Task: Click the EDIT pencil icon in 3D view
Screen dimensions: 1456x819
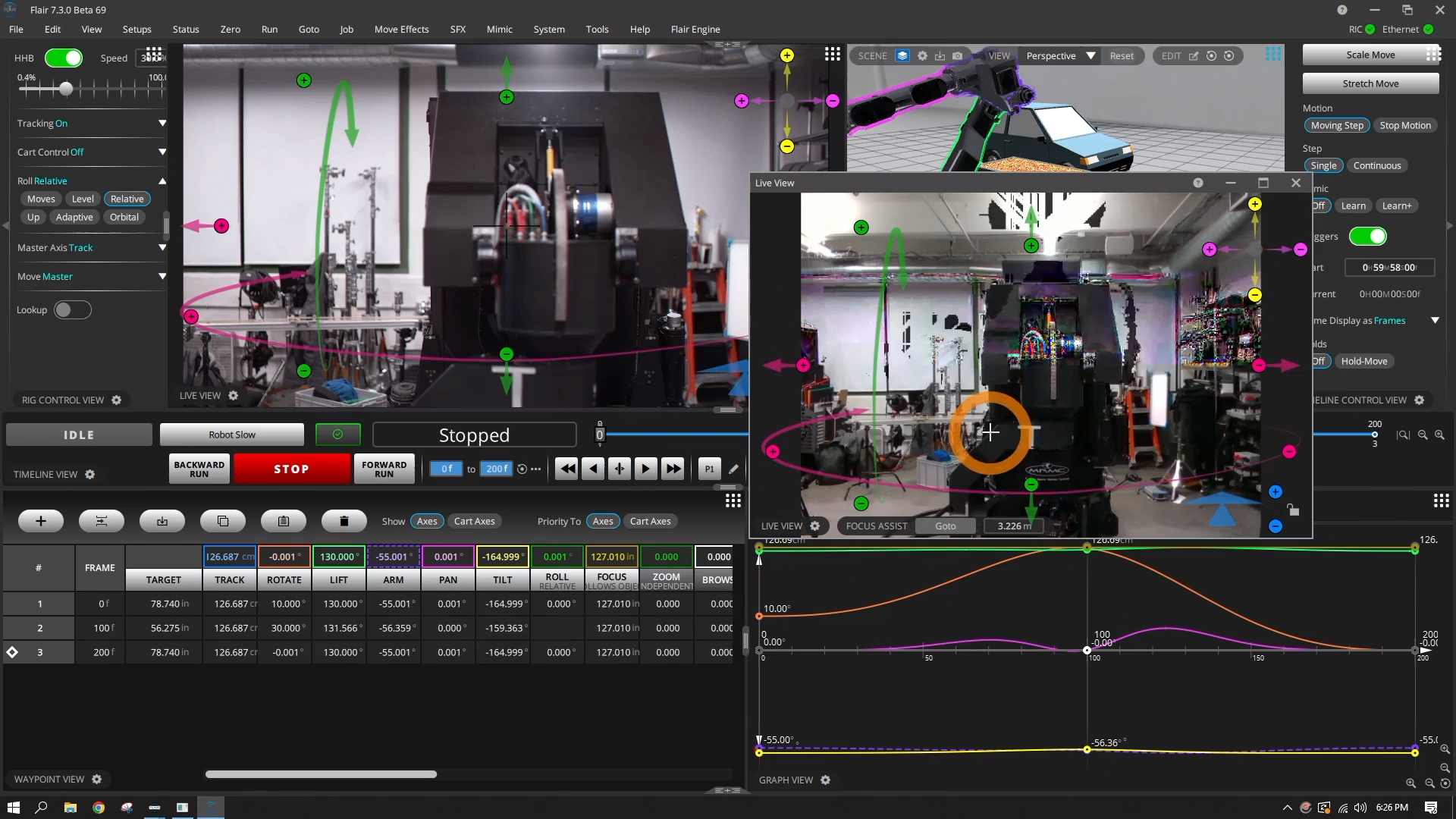Action: pyautogui.click(x=1194, y=55)
